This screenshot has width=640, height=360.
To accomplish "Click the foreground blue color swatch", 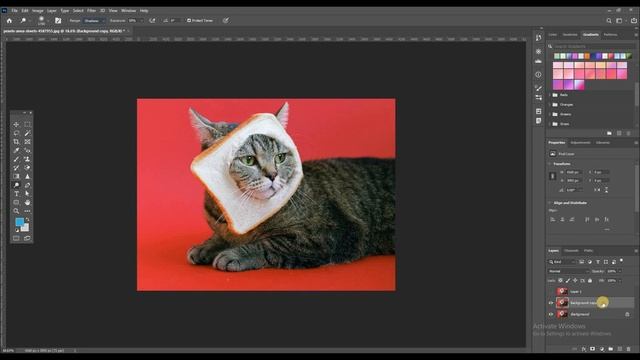I will [x=19, y=222].
